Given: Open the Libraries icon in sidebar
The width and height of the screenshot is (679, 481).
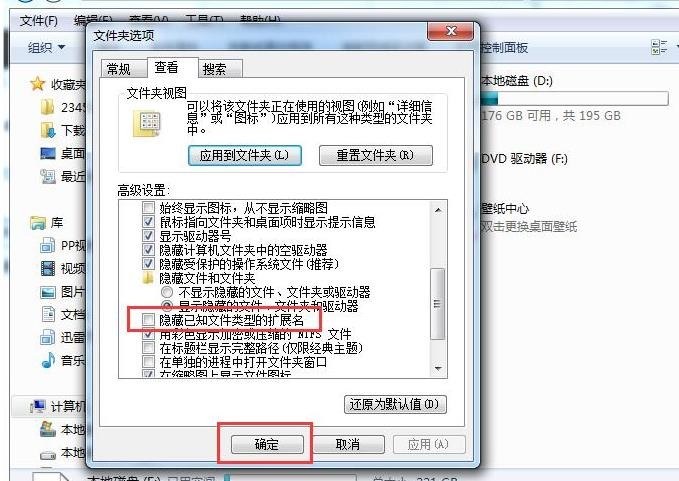Looking at the screenshot, I should (38, 223).
